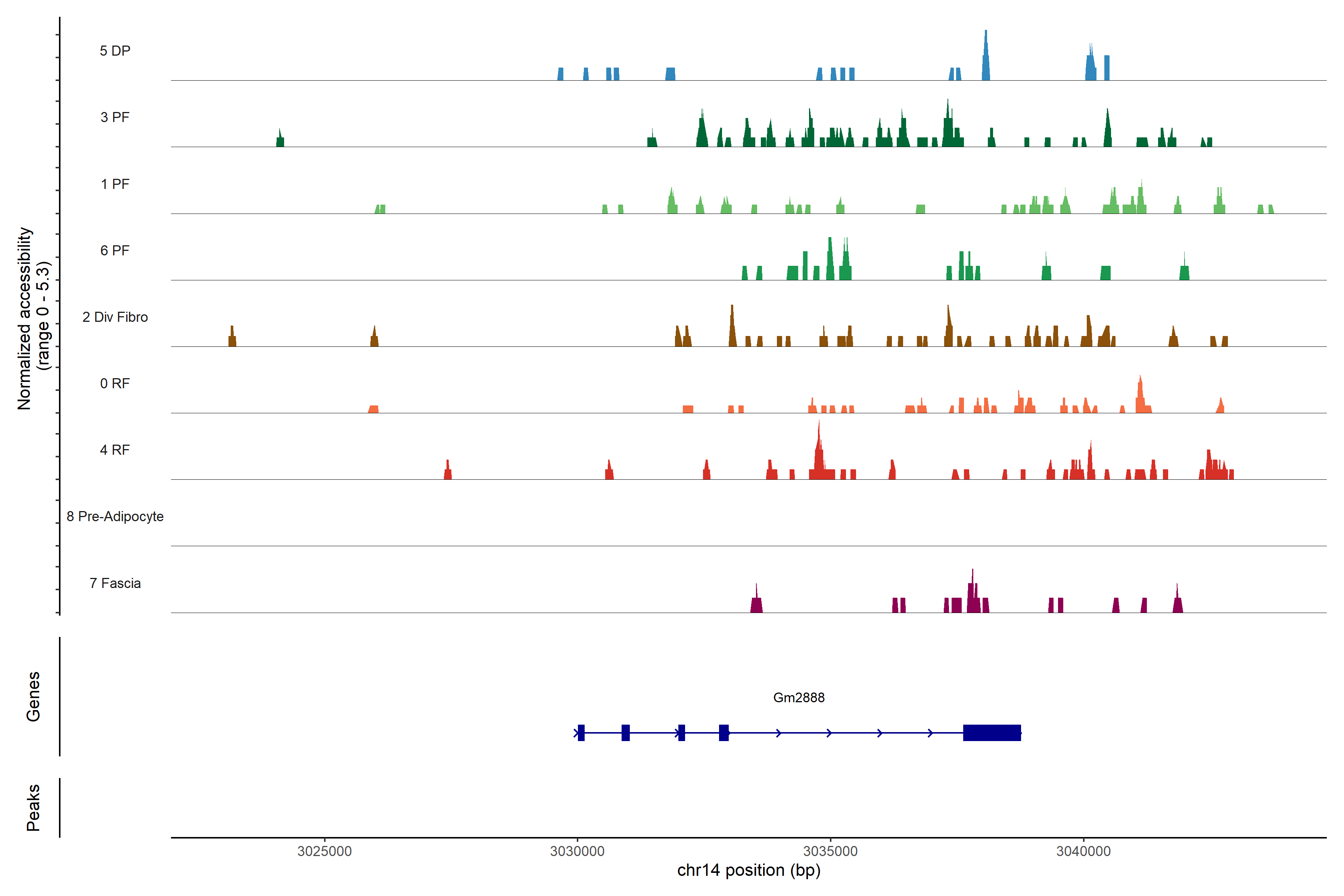The height and width of the screenshot is (896, 1344).
Task: Click the 4 RF track label
Action: coord(115,450)
